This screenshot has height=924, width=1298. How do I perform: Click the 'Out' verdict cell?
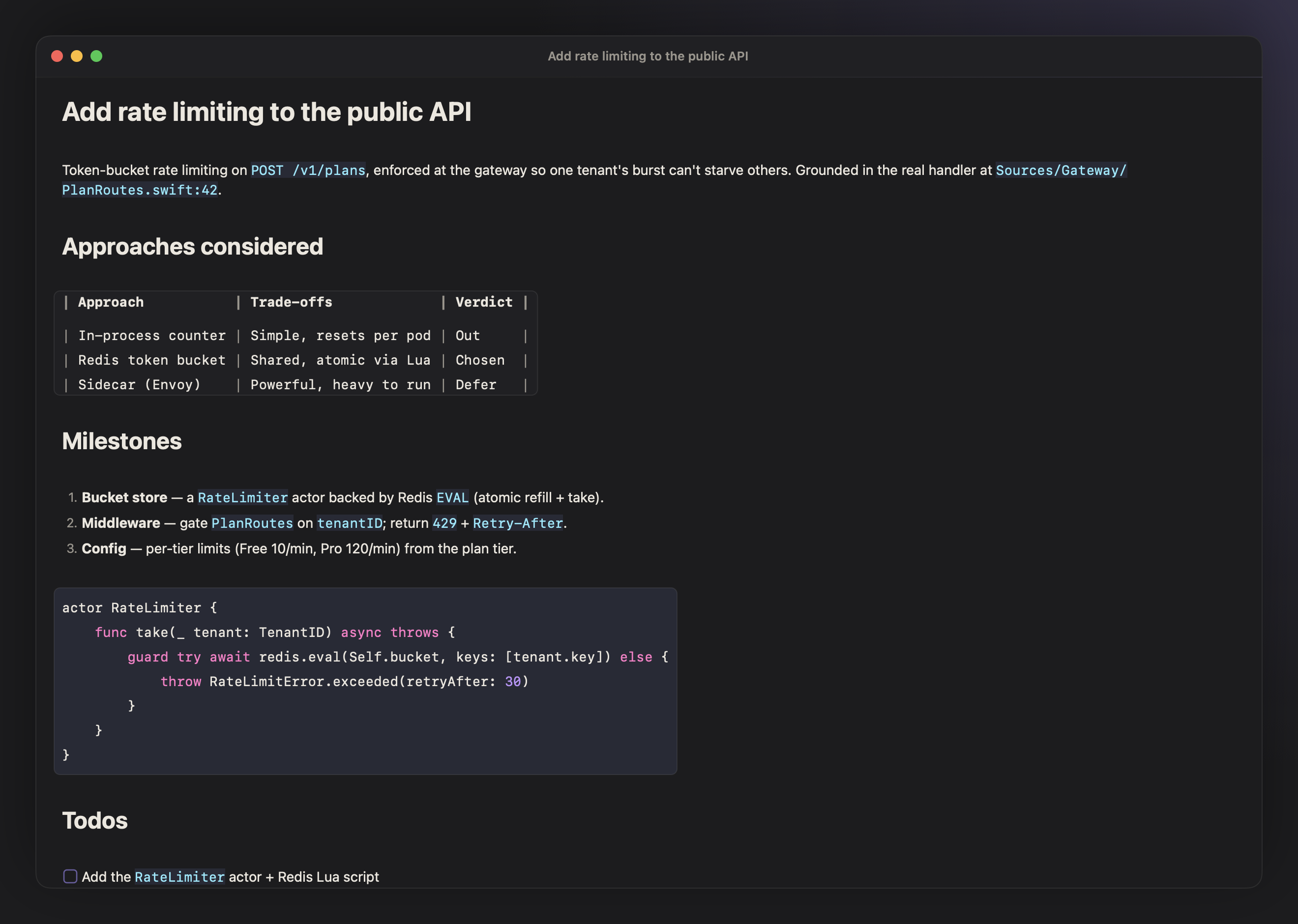[468, 336]
